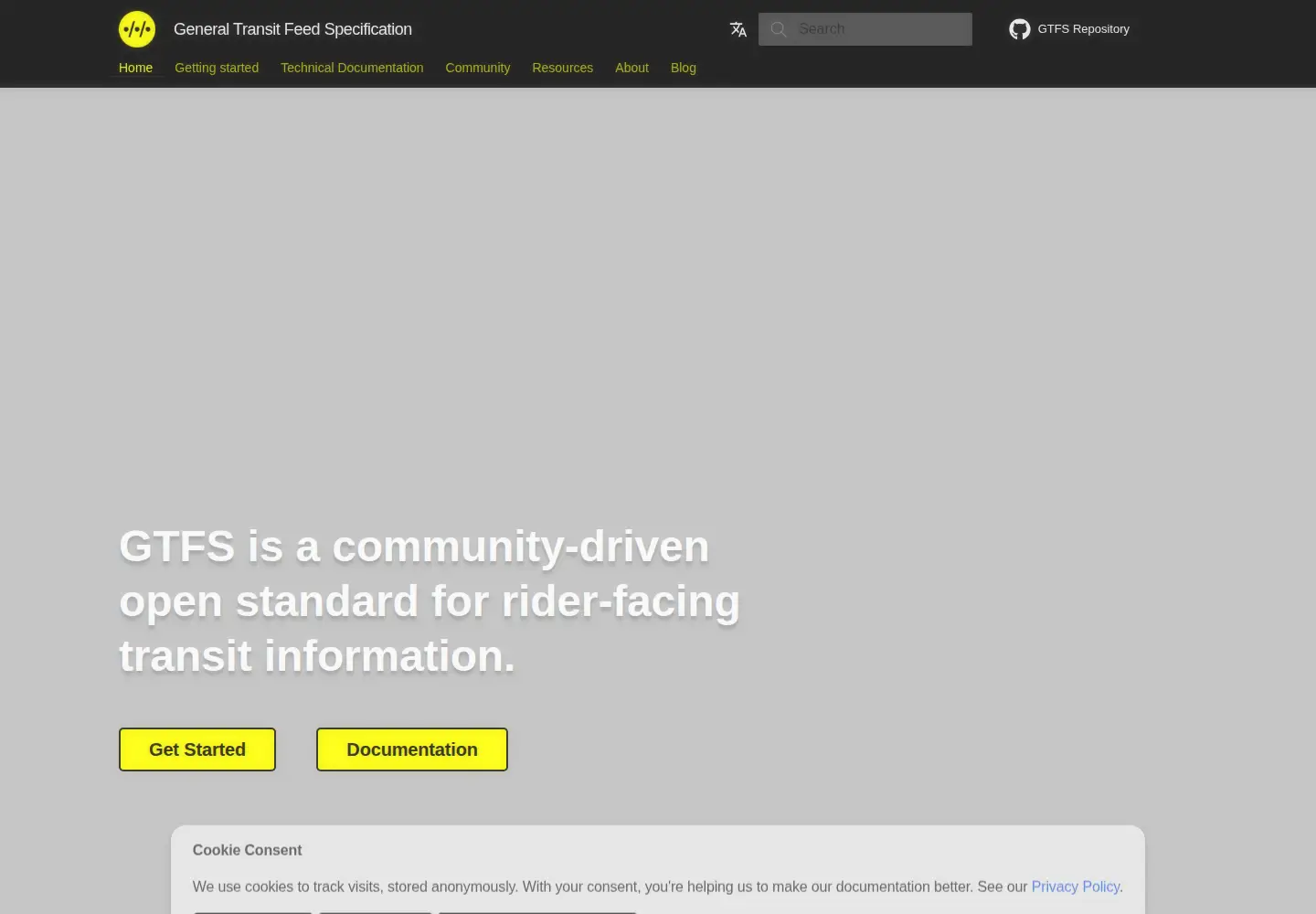The width and height of the screenshot is (1316, 914).
Task: Focus the Search input field
Action: pyautogui.click(x=865, y=29)
